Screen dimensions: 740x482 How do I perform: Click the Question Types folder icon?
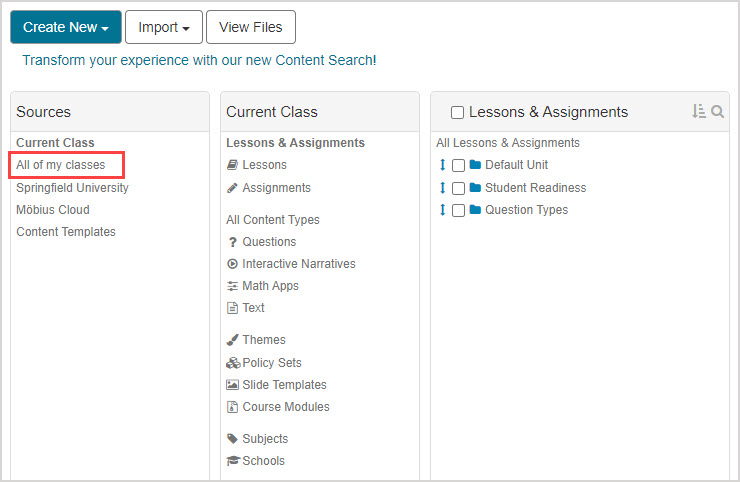475,210
